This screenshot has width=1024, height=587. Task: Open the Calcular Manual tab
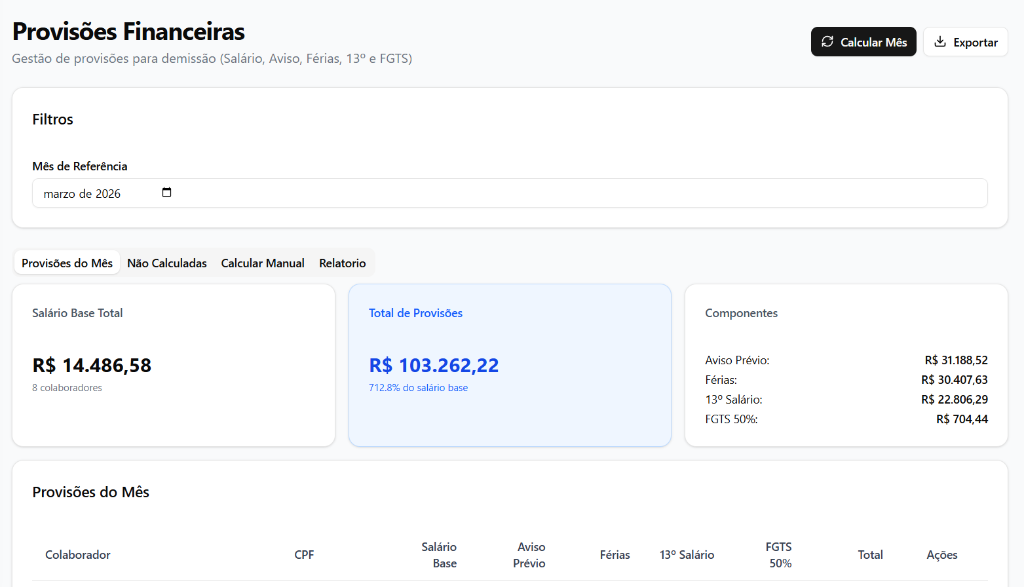pos(263,263)
